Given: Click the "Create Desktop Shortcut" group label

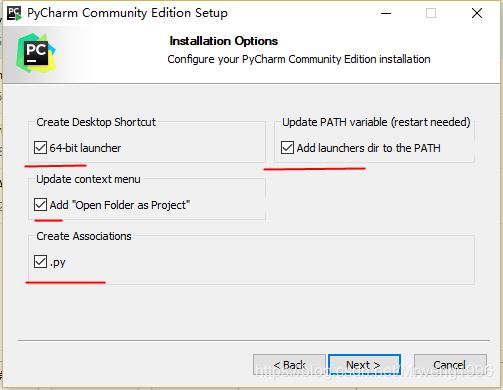Looking at the screenshot, I should 96,122.
